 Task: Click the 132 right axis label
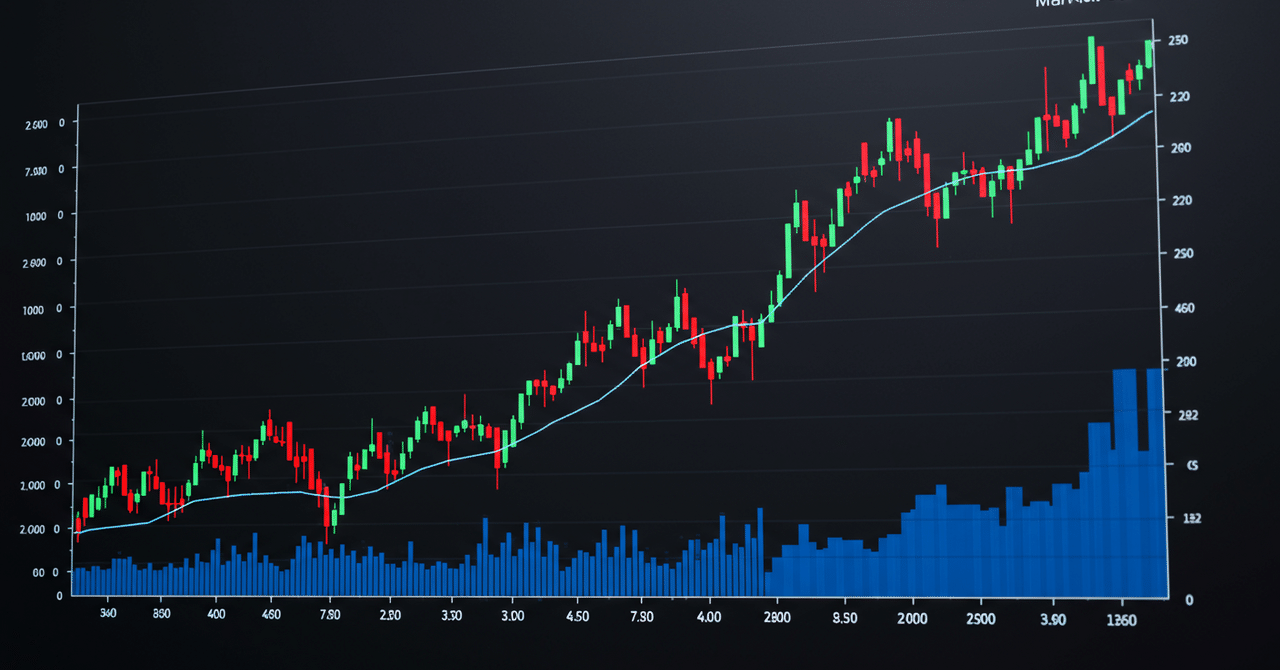click(x=1191, y=518)
